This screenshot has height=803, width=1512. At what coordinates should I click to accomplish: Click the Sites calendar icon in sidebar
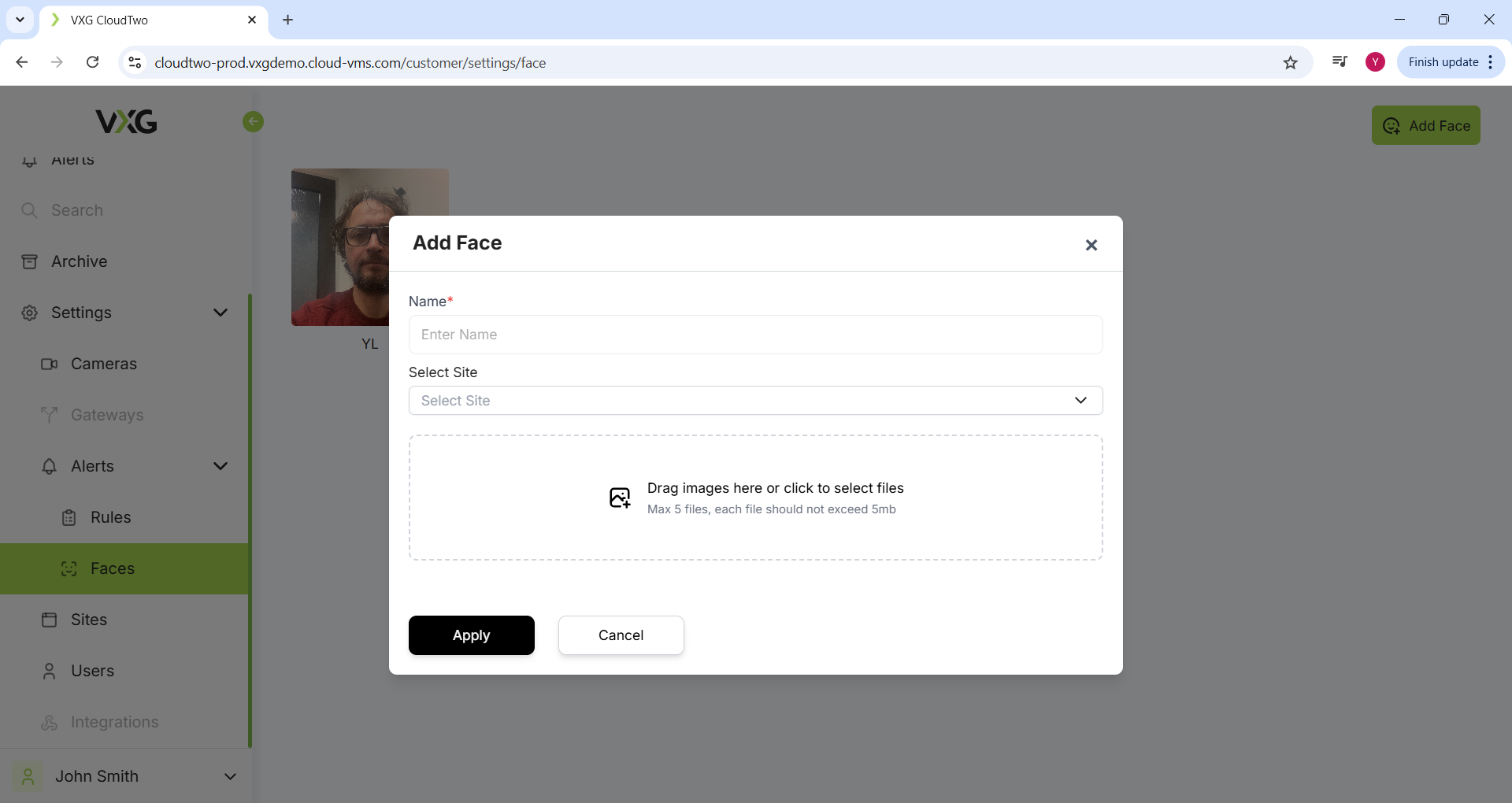[50, 620]
